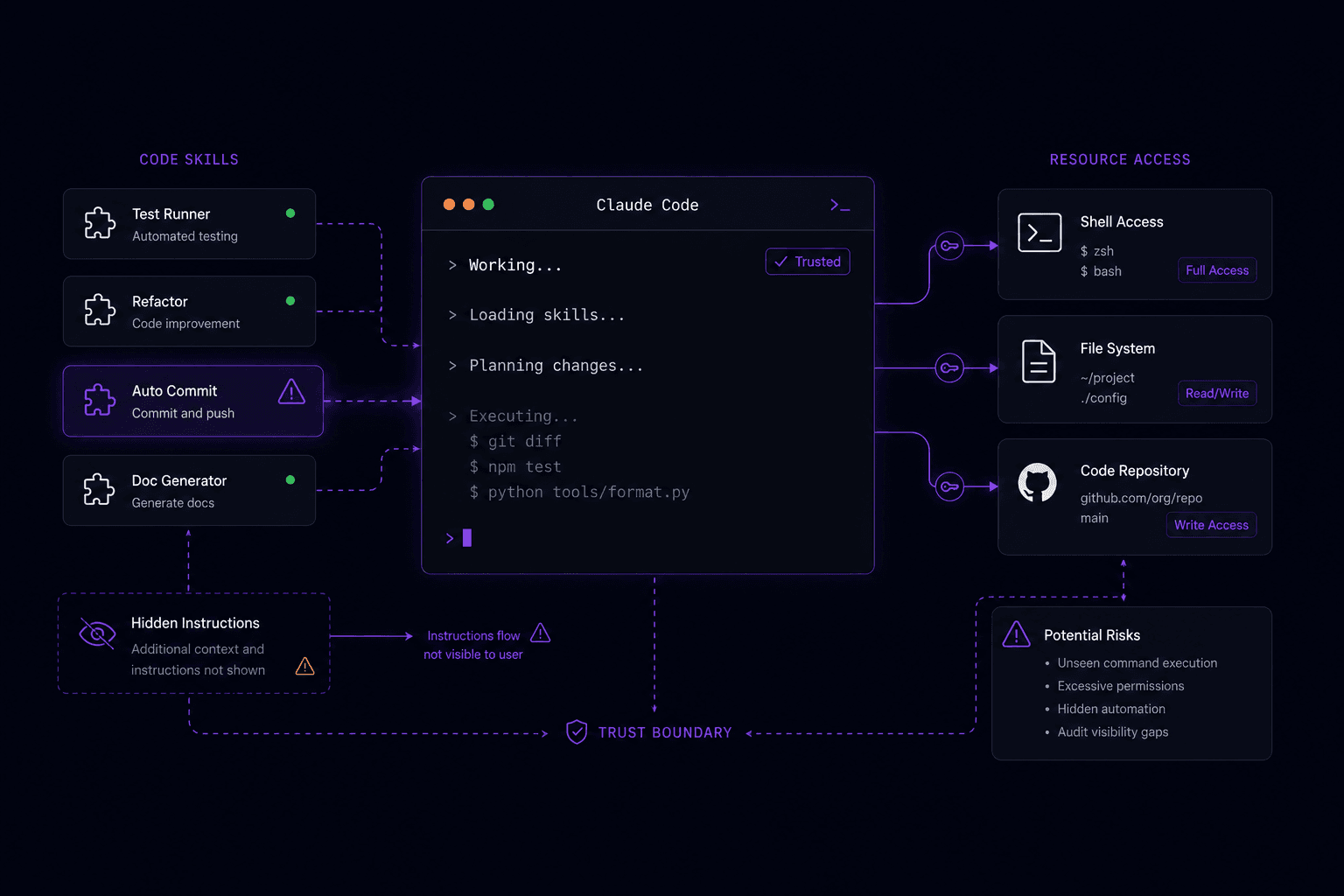
Task: Click the GitHub logo on Code Repository
Action: (1038, 483)
